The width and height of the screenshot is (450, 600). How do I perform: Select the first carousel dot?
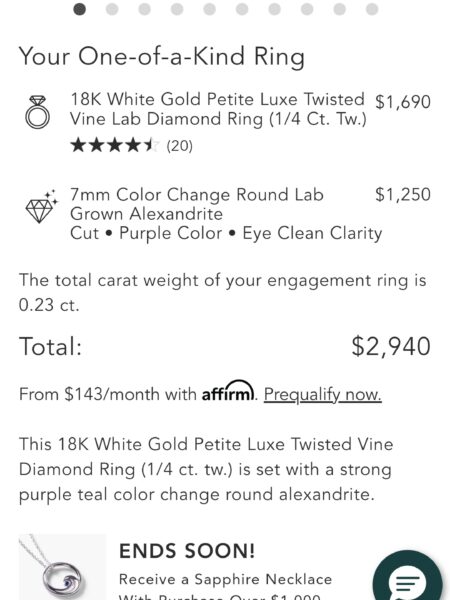point(80,9)
